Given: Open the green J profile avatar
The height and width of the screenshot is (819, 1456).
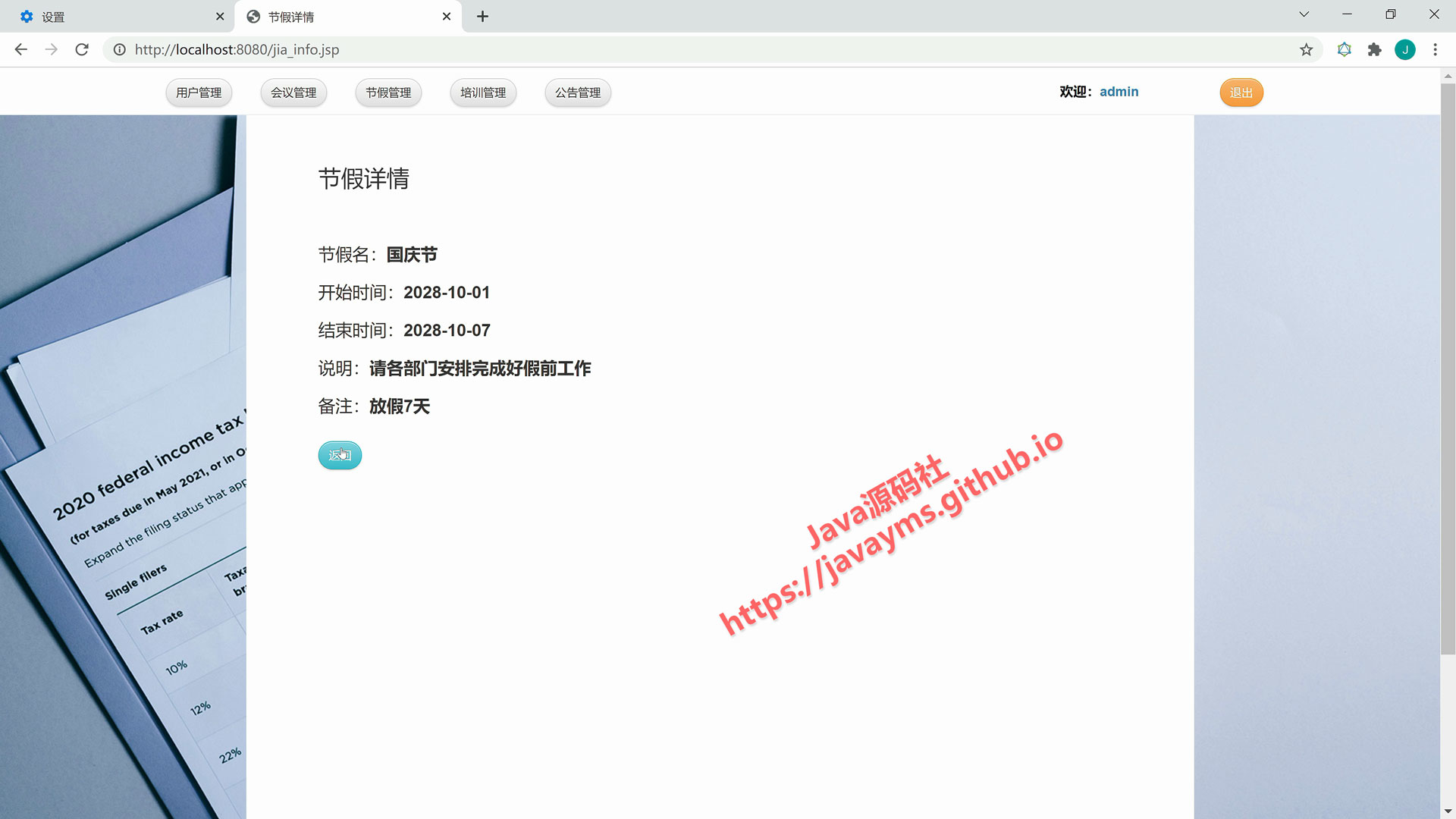Looking at the screenshot, I should click(x=1404, y=49).
